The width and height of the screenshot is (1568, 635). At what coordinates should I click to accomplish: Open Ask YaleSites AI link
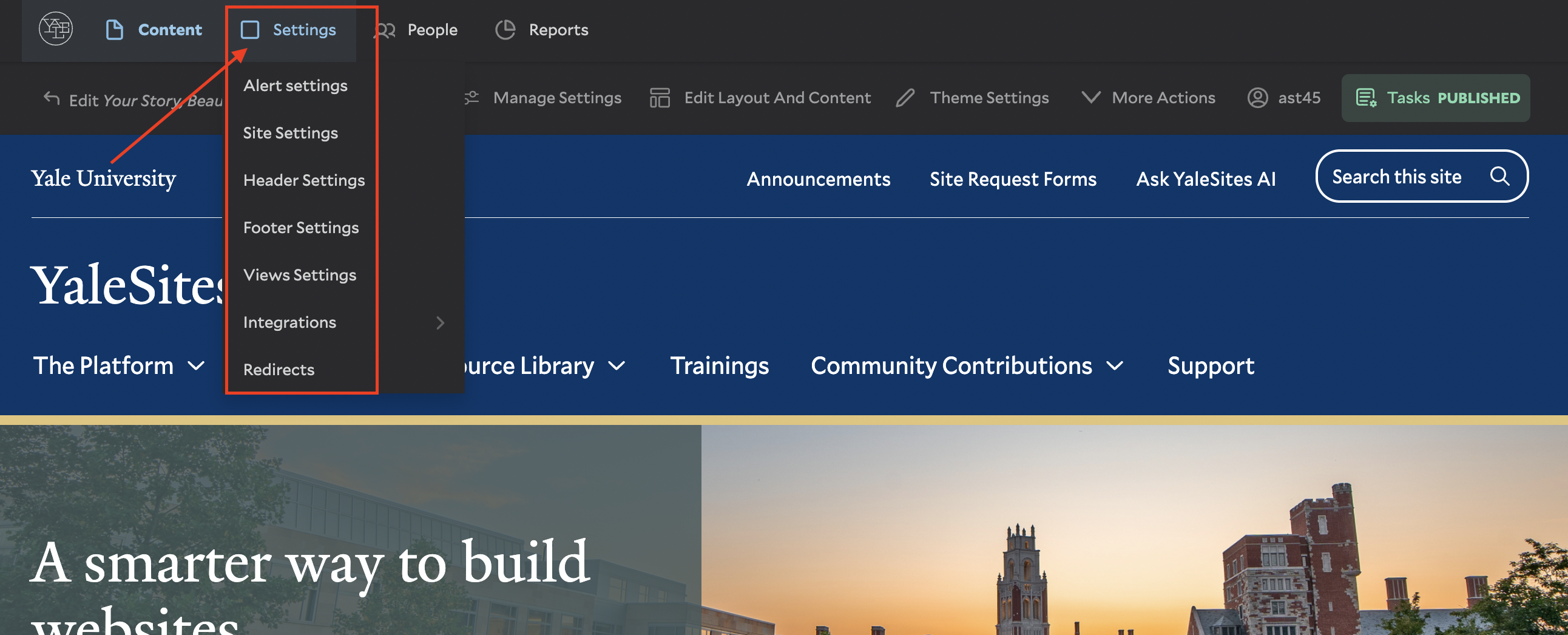1205,178
